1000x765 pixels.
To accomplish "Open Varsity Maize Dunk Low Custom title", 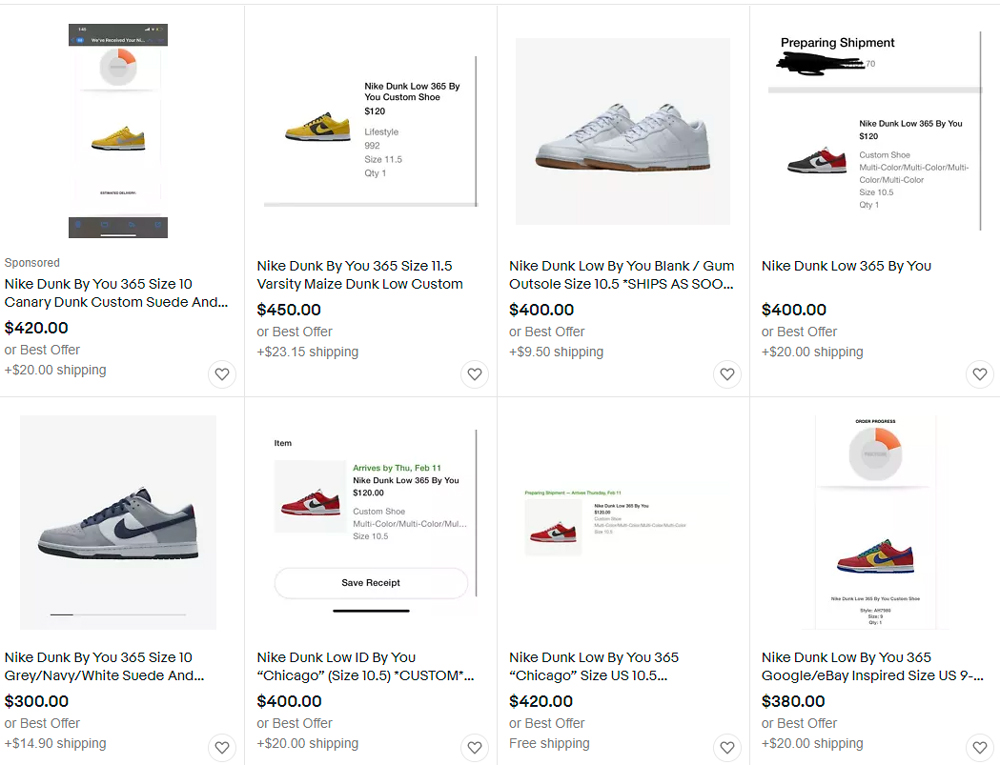I will coord(360,275).
